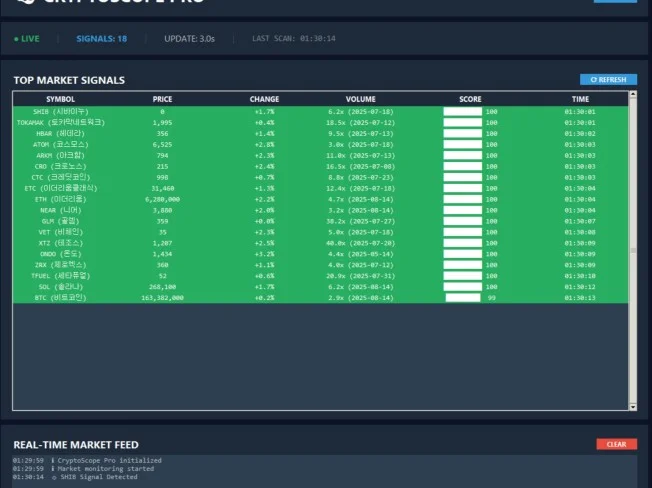Click table scrollbar down arrow
Viewport: 652px width, 488px height.
(631, 407)
